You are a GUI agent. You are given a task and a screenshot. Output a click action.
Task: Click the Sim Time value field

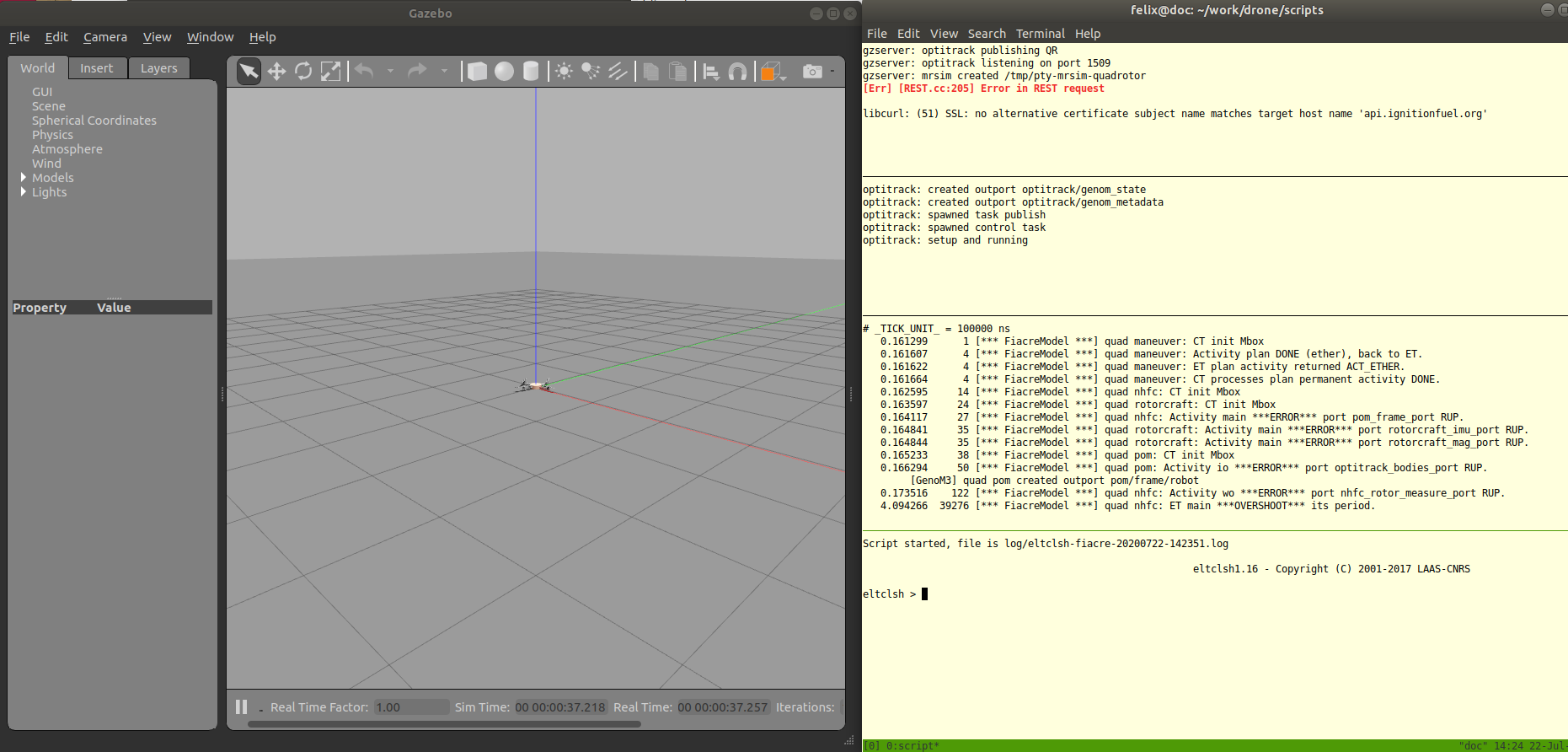coord(560,707)
